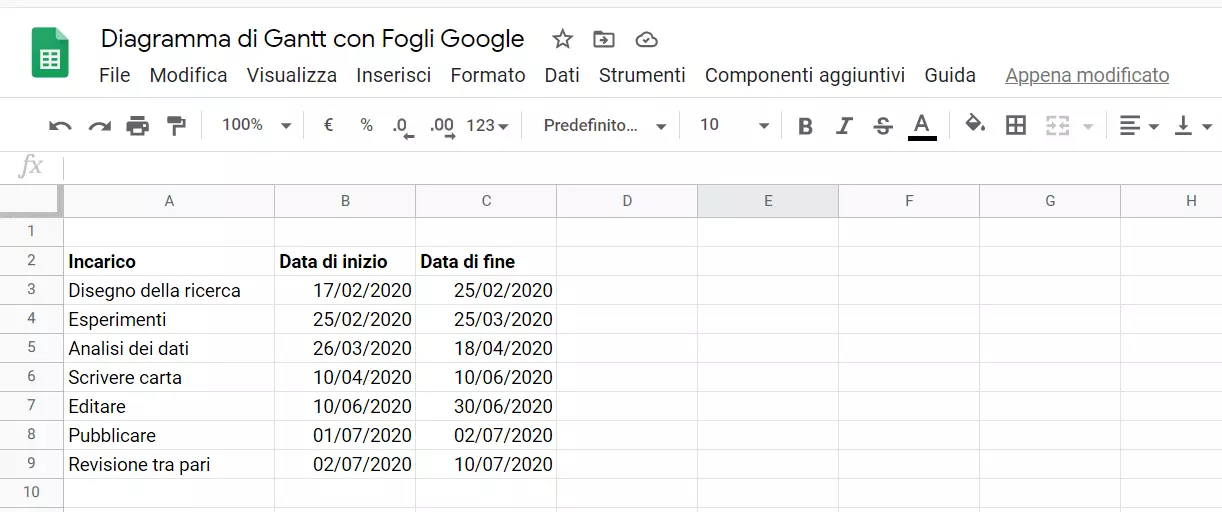
Task: Toggle strikethrough formatting
Action: pyautogui.click(x=883, y=126)
